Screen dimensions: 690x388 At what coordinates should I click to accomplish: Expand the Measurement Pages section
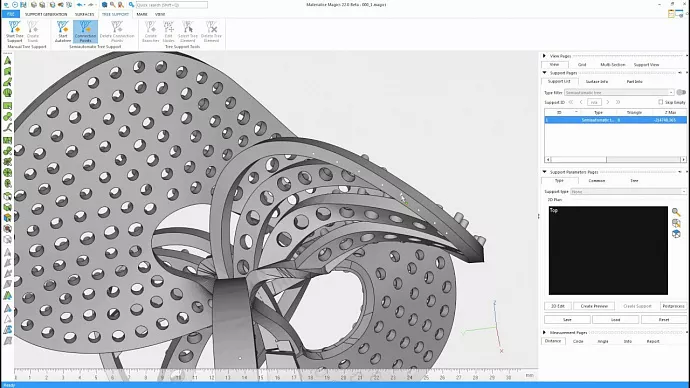544,333
